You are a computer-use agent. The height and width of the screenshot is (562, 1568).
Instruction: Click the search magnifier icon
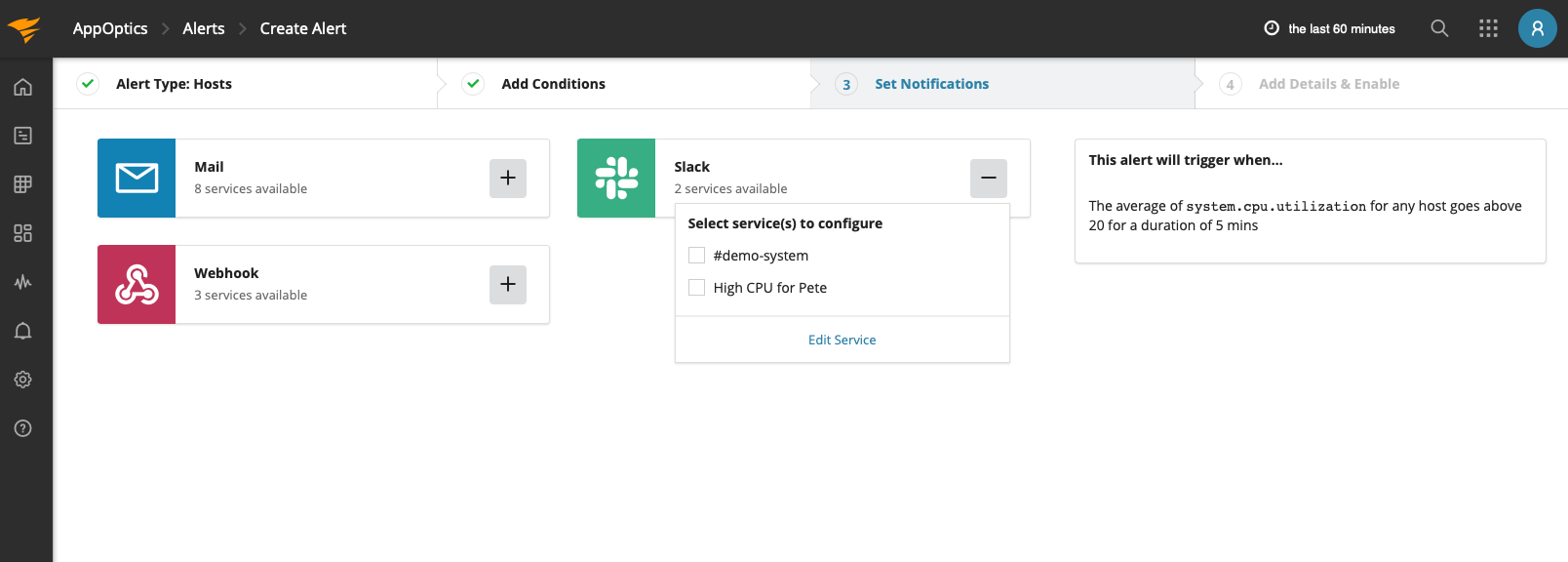tap(1439, 28)
